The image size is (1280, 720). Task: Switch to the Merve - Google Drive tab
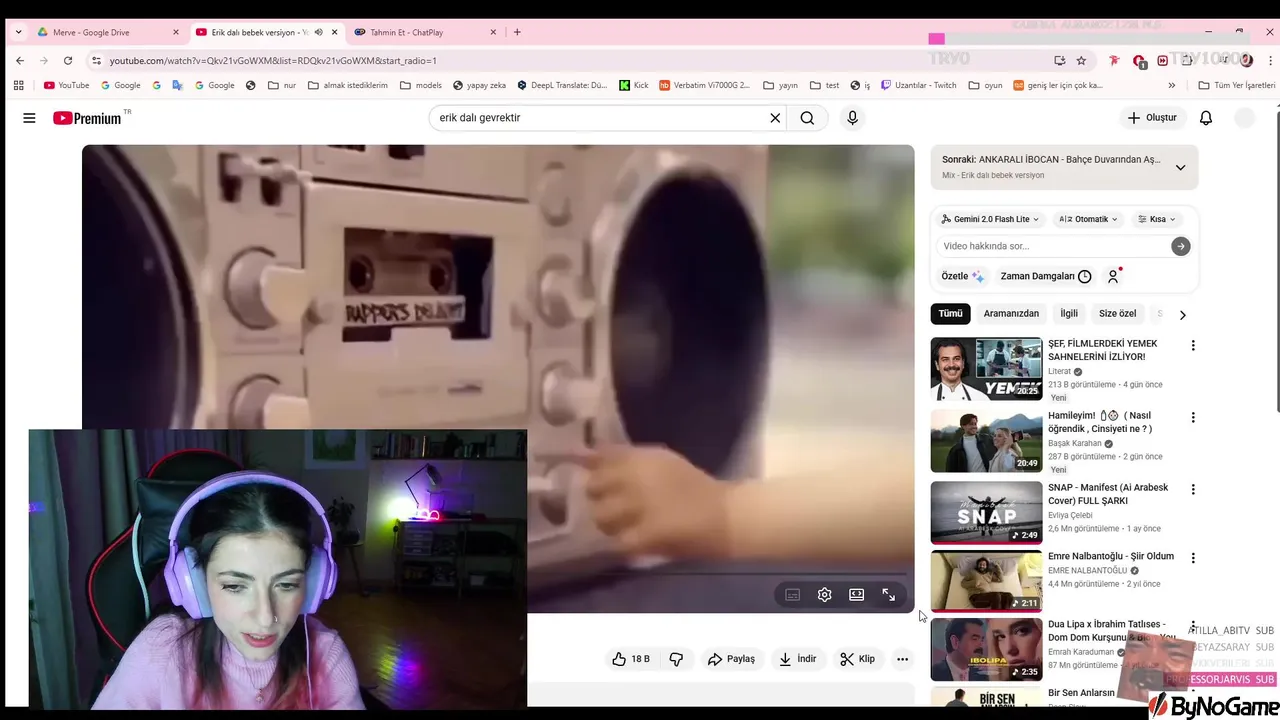click(107, 32)
